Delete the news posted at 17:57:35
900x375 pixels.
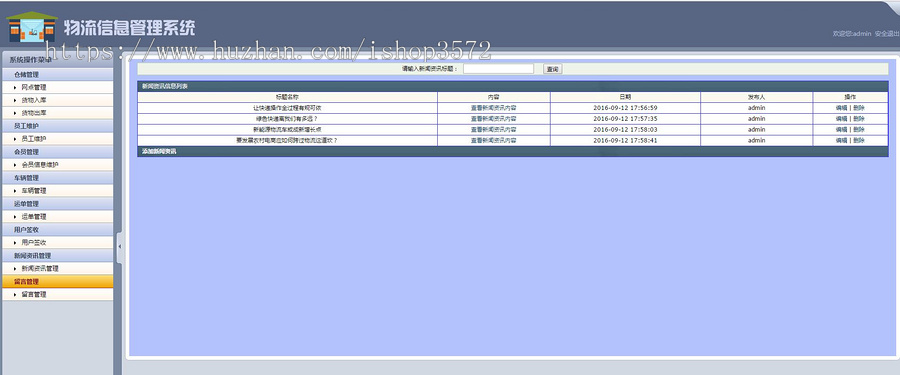[x=859, y=119]
